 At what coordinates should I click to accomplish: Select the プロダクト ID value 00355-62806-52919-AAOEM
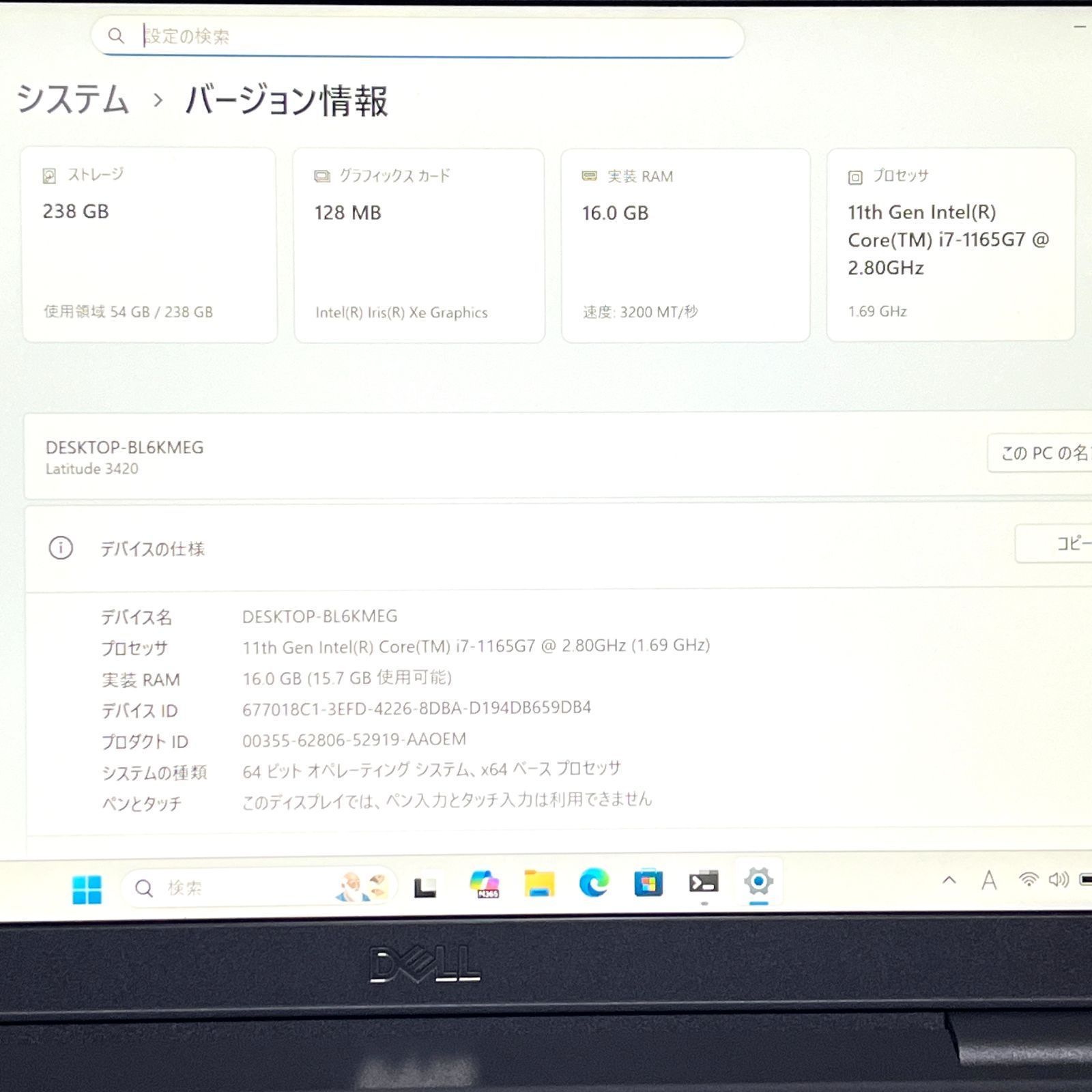(x=354, y=740)
